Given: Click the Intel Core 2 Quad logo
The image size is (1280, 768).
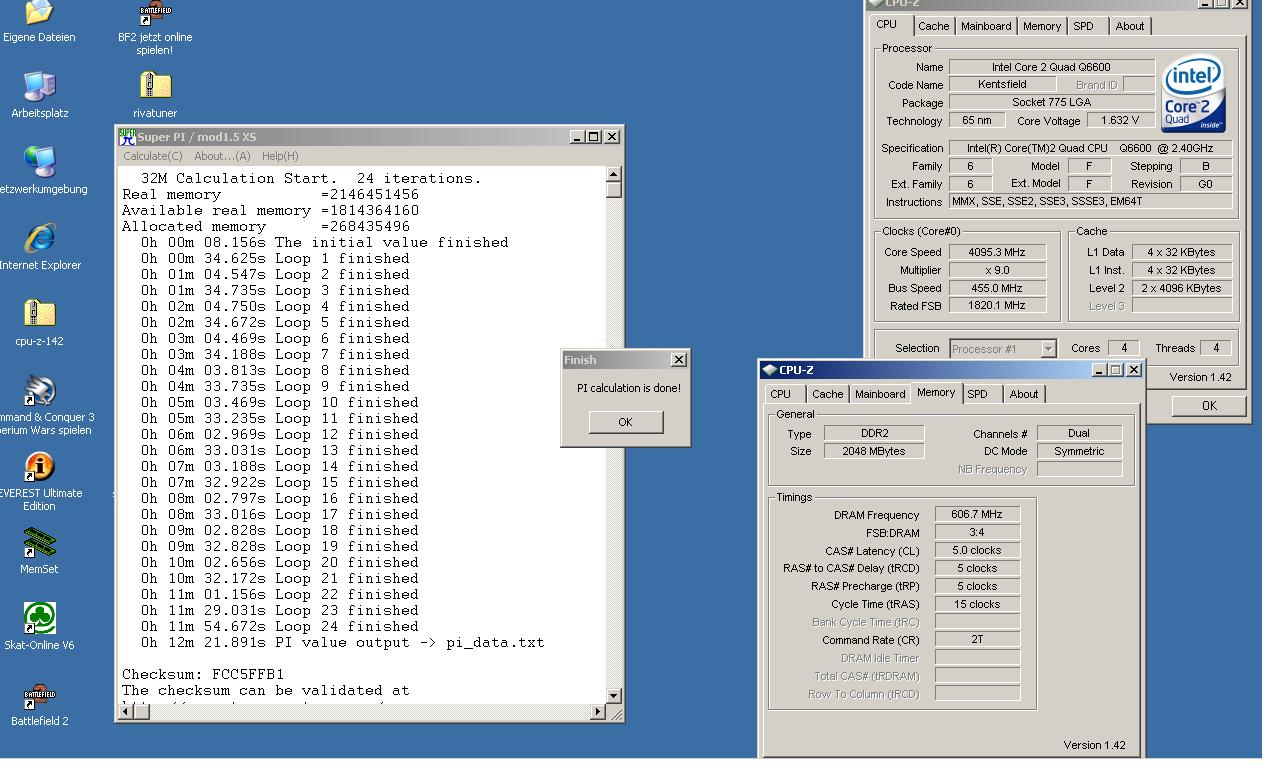Looking at the screenshot, I should (x=1195, y=95).
